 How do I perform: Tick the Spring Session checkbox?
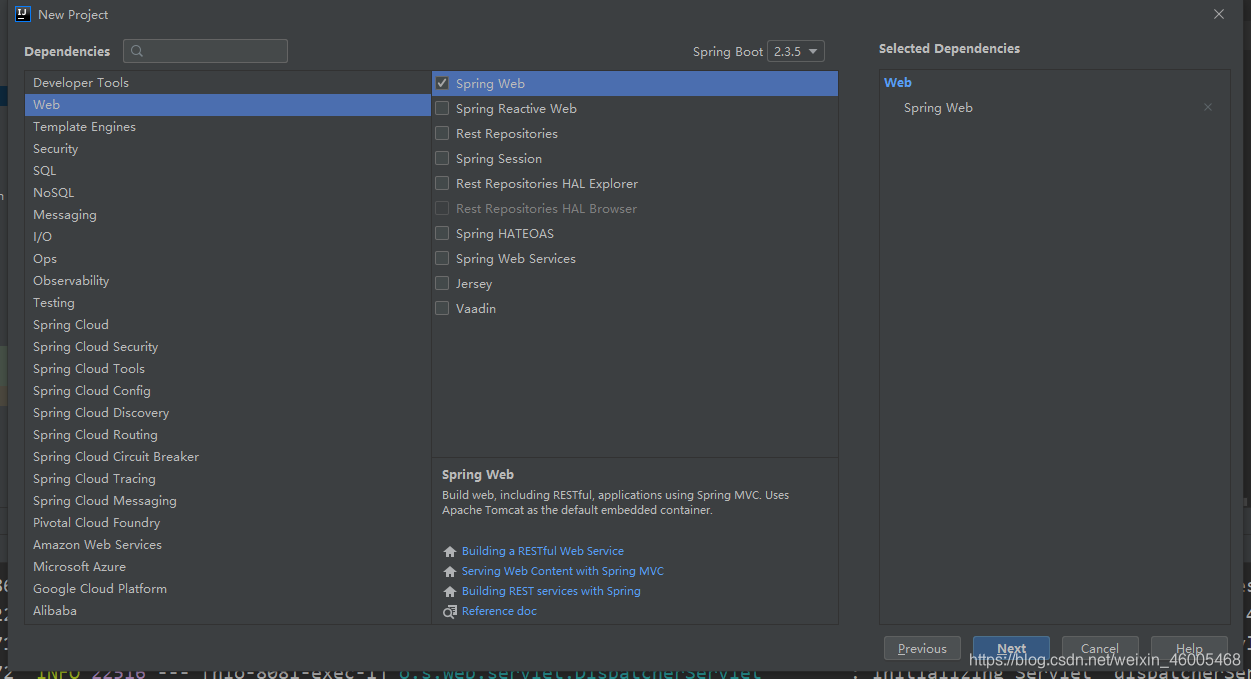coord(442,158)
